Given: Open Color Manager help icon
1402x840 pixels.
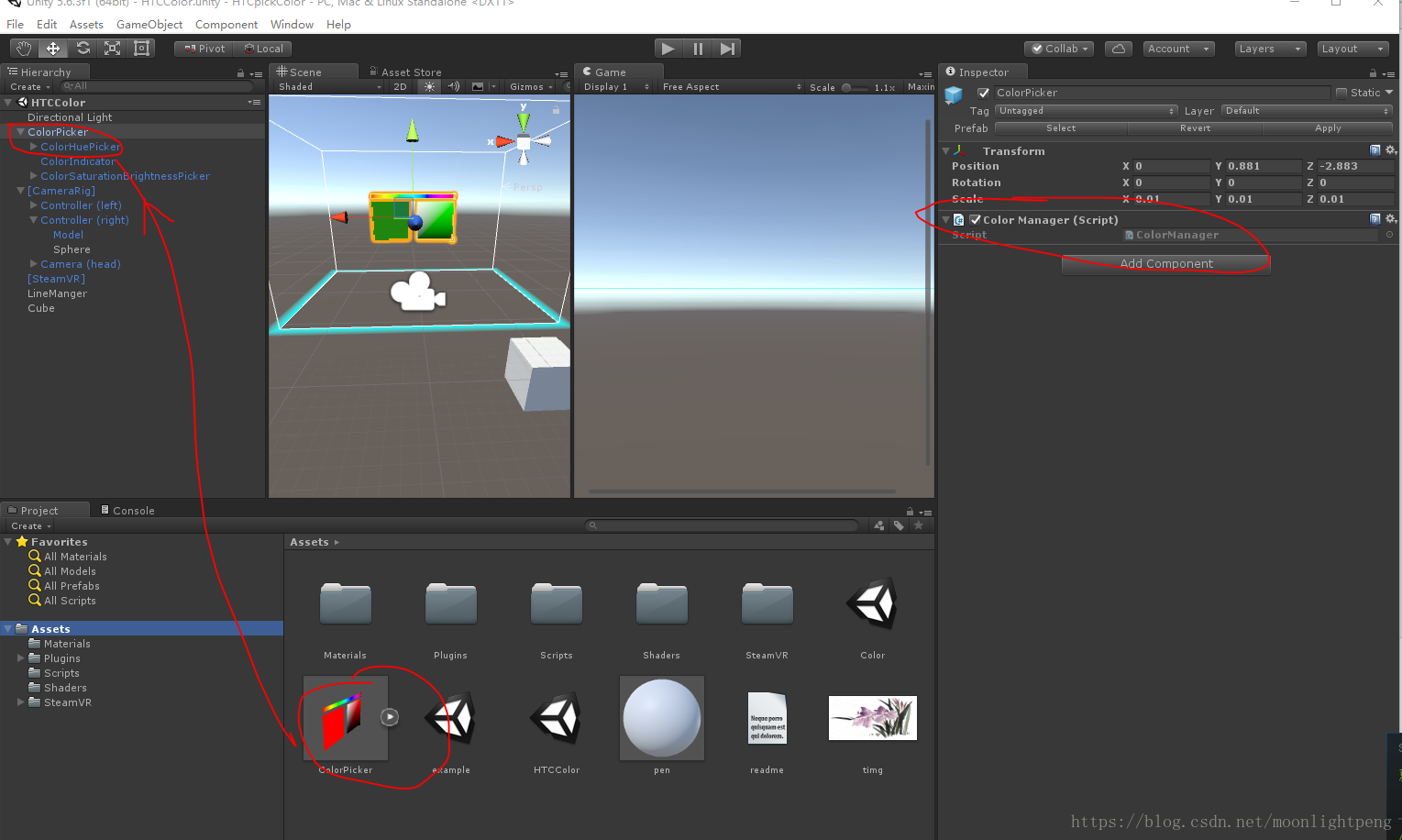Looking at the screenshot, I should [x=1374, y=219].
